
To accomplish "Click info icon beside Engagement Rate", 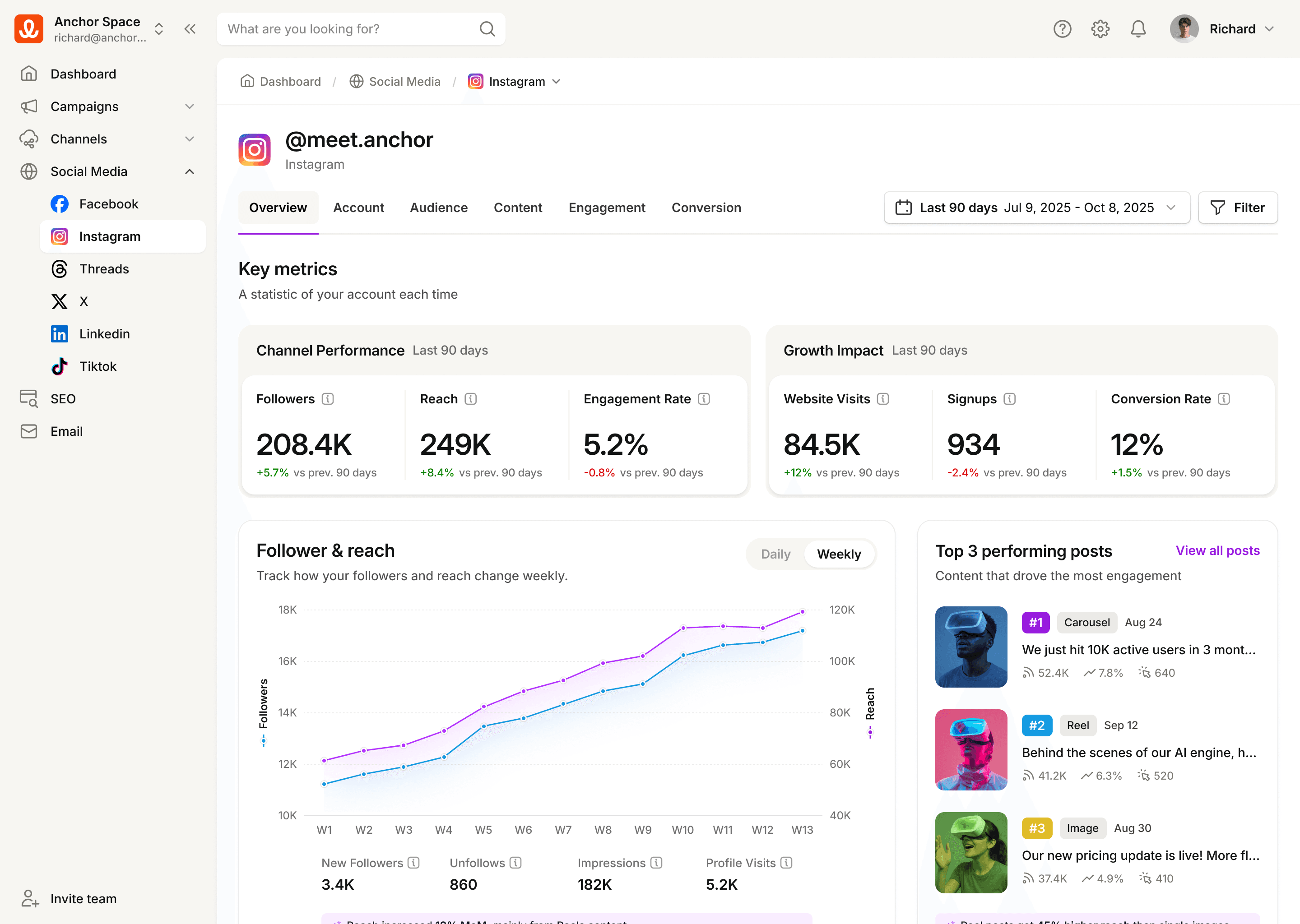I will click(704, 399).
